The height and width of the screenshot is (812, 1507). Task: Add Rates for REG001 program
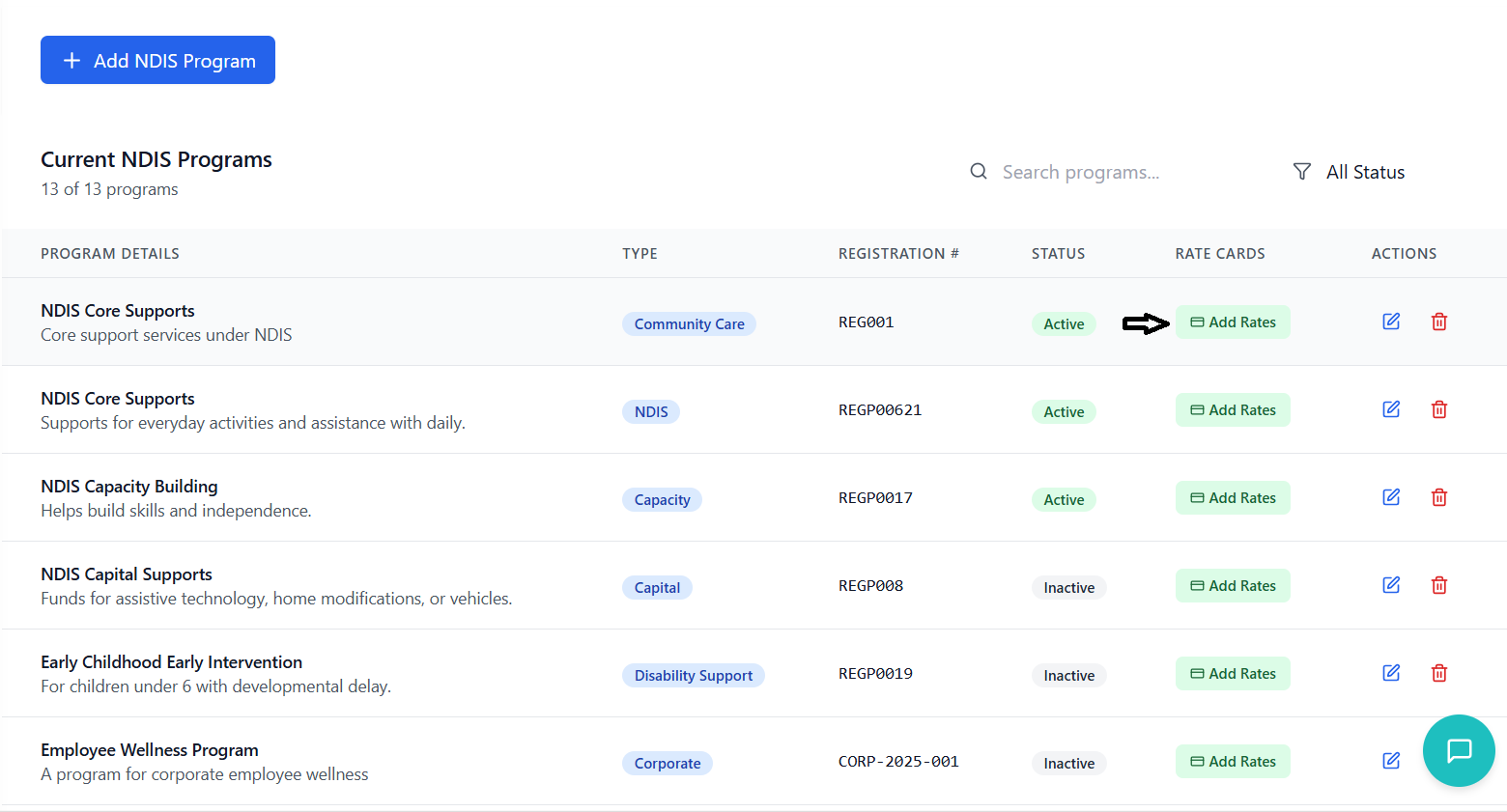1233,322
